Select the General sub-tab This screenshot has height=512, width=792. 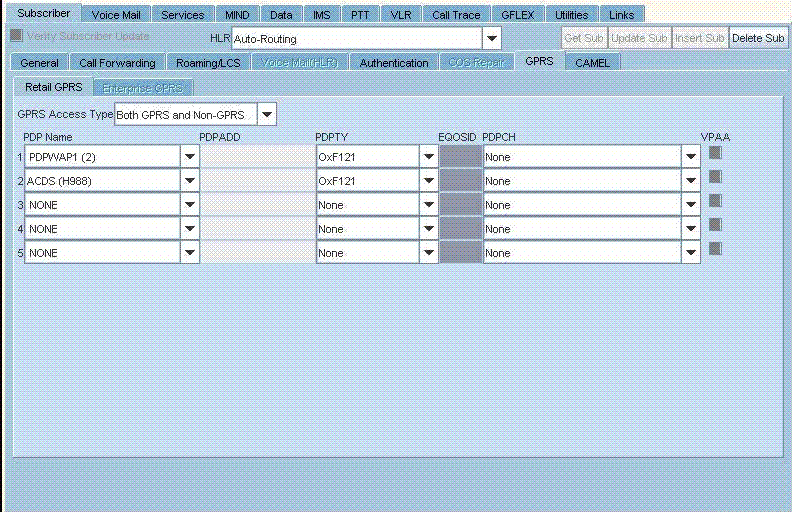click(39, 63)
